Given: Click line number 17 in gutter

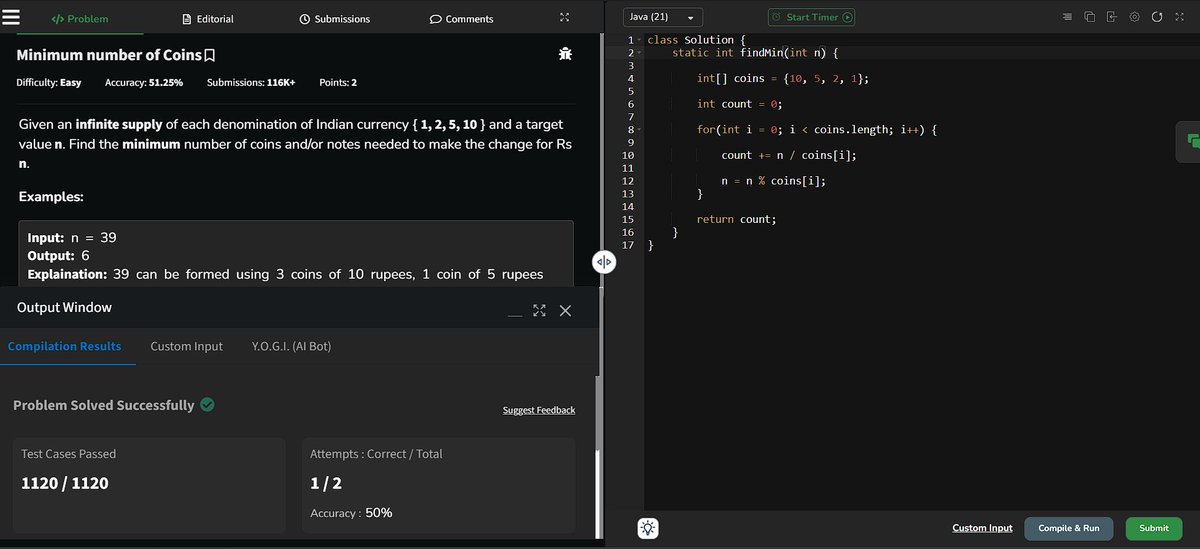Looking at the screenshot, I should coord(628,244).
